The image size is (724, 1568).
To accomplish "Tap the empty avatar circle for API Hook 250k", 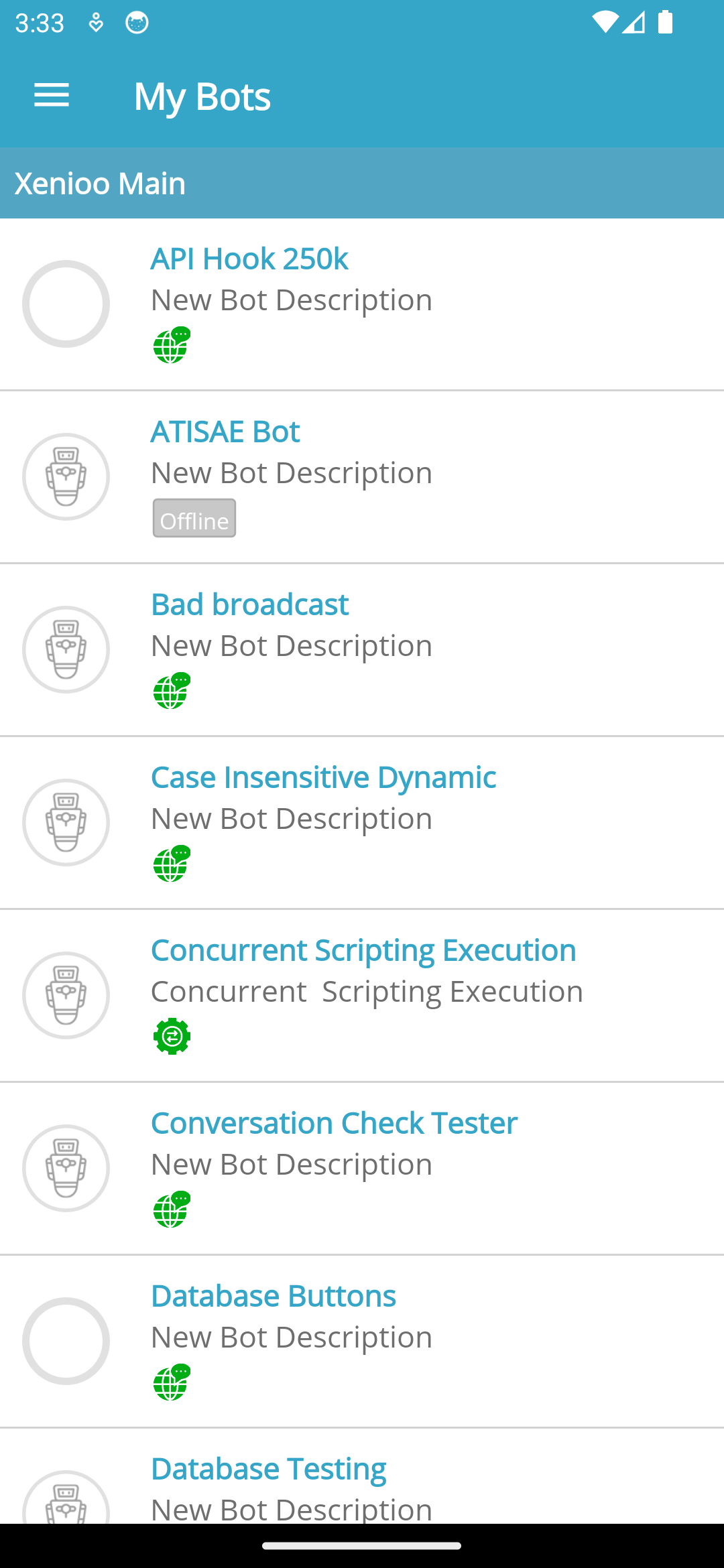I will click(66, 304).
